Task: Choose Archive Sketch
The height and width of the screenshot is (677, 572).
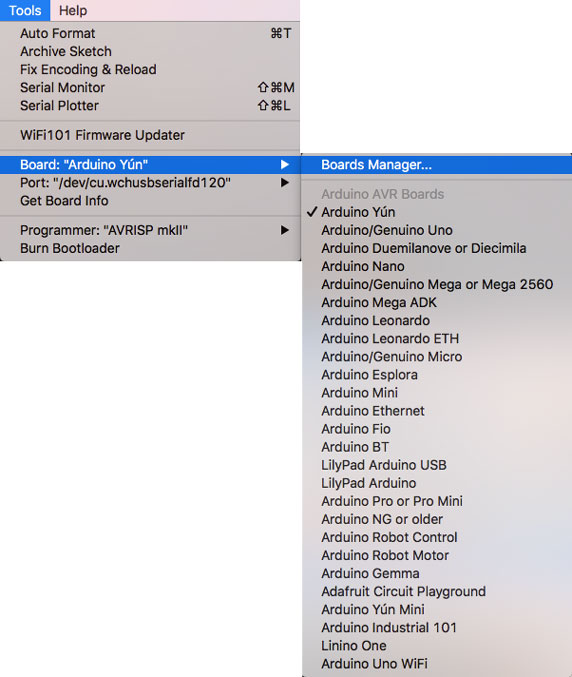Action: (x=150, y=51)
